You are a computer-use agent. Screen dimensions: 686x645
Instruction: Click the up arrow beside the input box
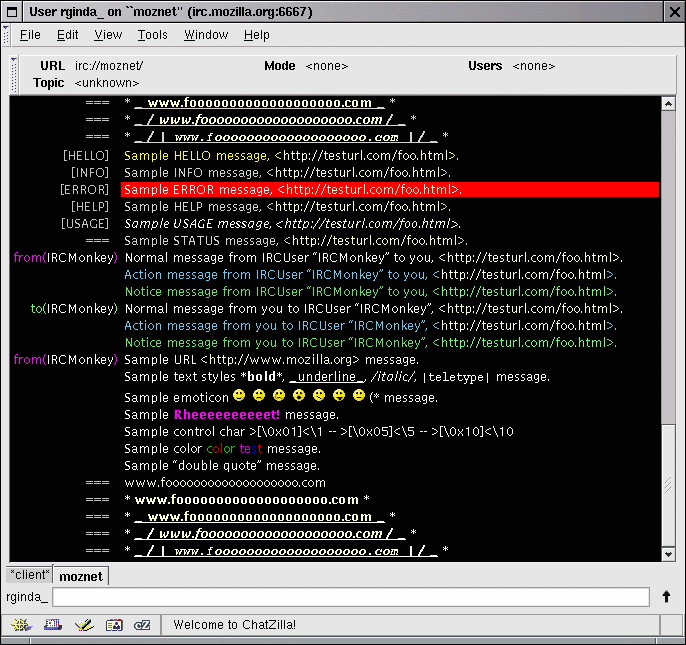[x=667, y=597]
